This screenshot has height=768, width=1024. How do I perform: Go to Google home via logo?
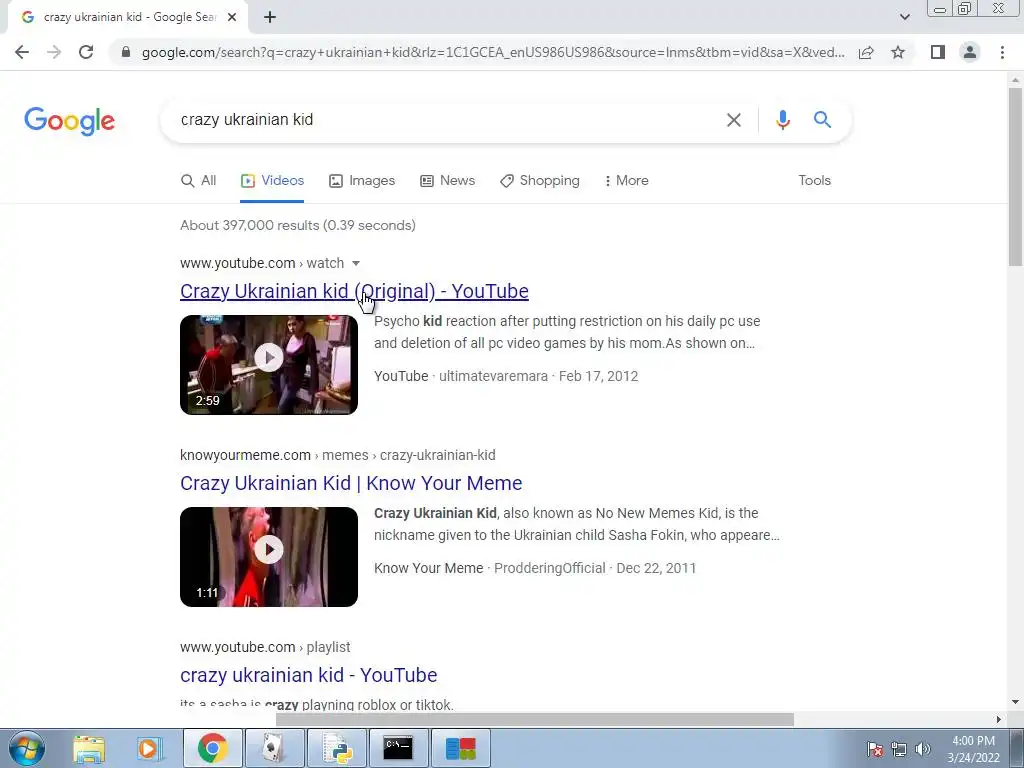(69, 121)
